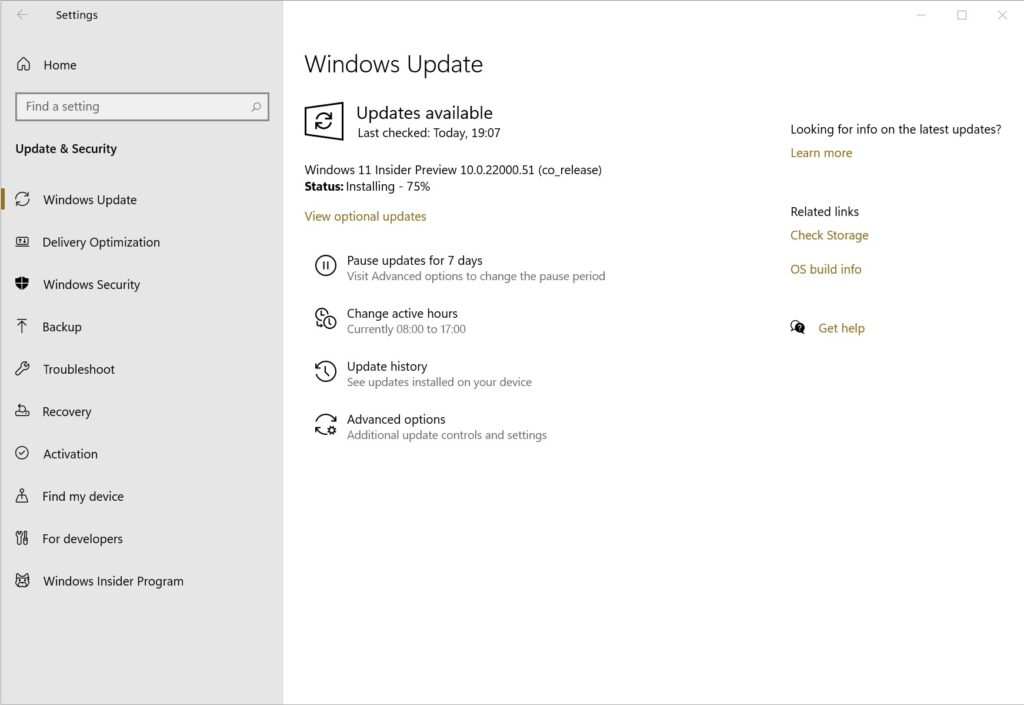Image resolution: width=1024 pixels, height=705 pixels.
Task: Go back using the Settings back arrow
Action: (x=22, y=15)
